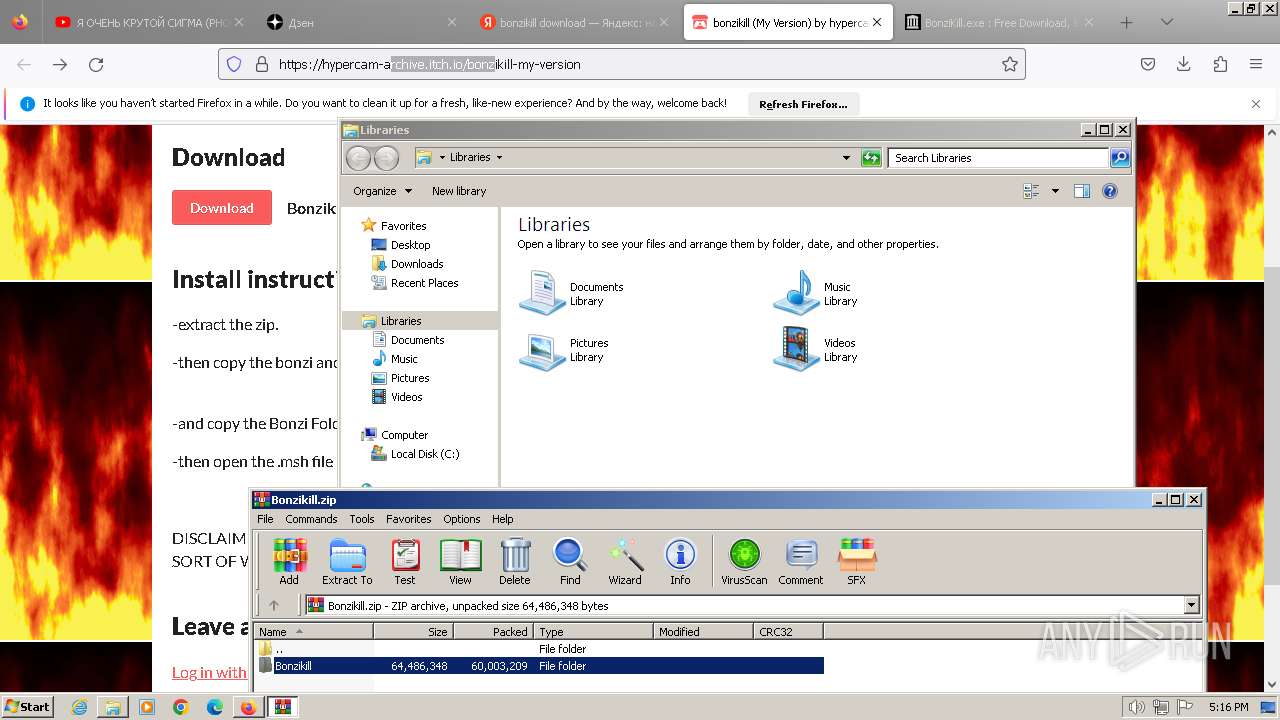Expand Libraries breadcrumb arrow in address bar
Screen dimensions: 1280x720
(499, 158)
